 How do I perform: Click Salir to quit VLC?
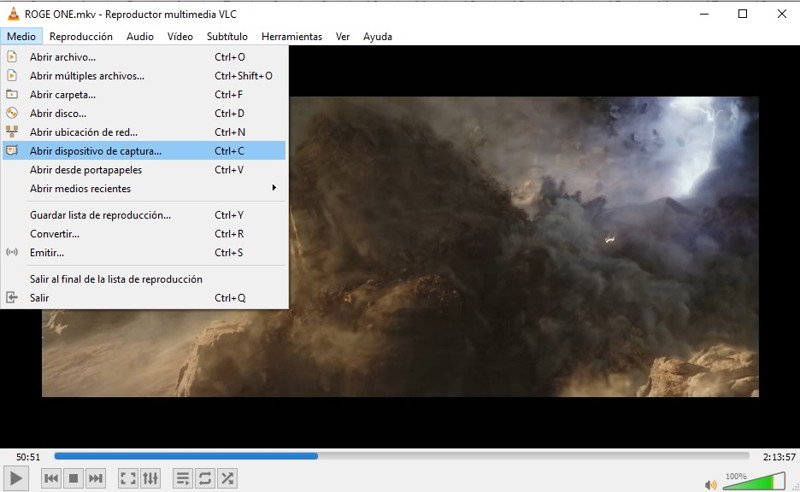(39, 298)
